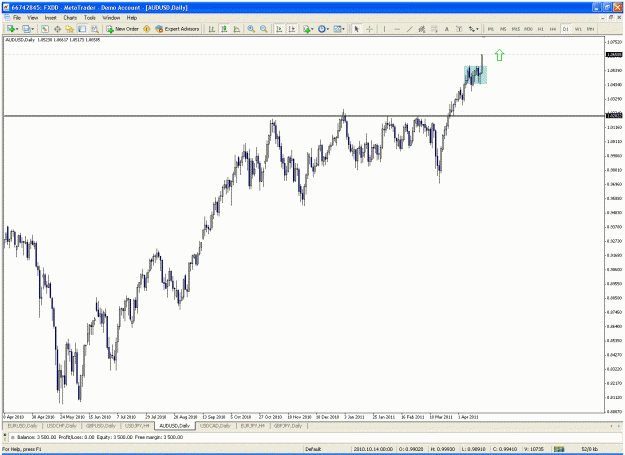This screenshot has width=625, height=455.
Task: Open the Strategy Tester magnifier icon
Action: (94, 29)
